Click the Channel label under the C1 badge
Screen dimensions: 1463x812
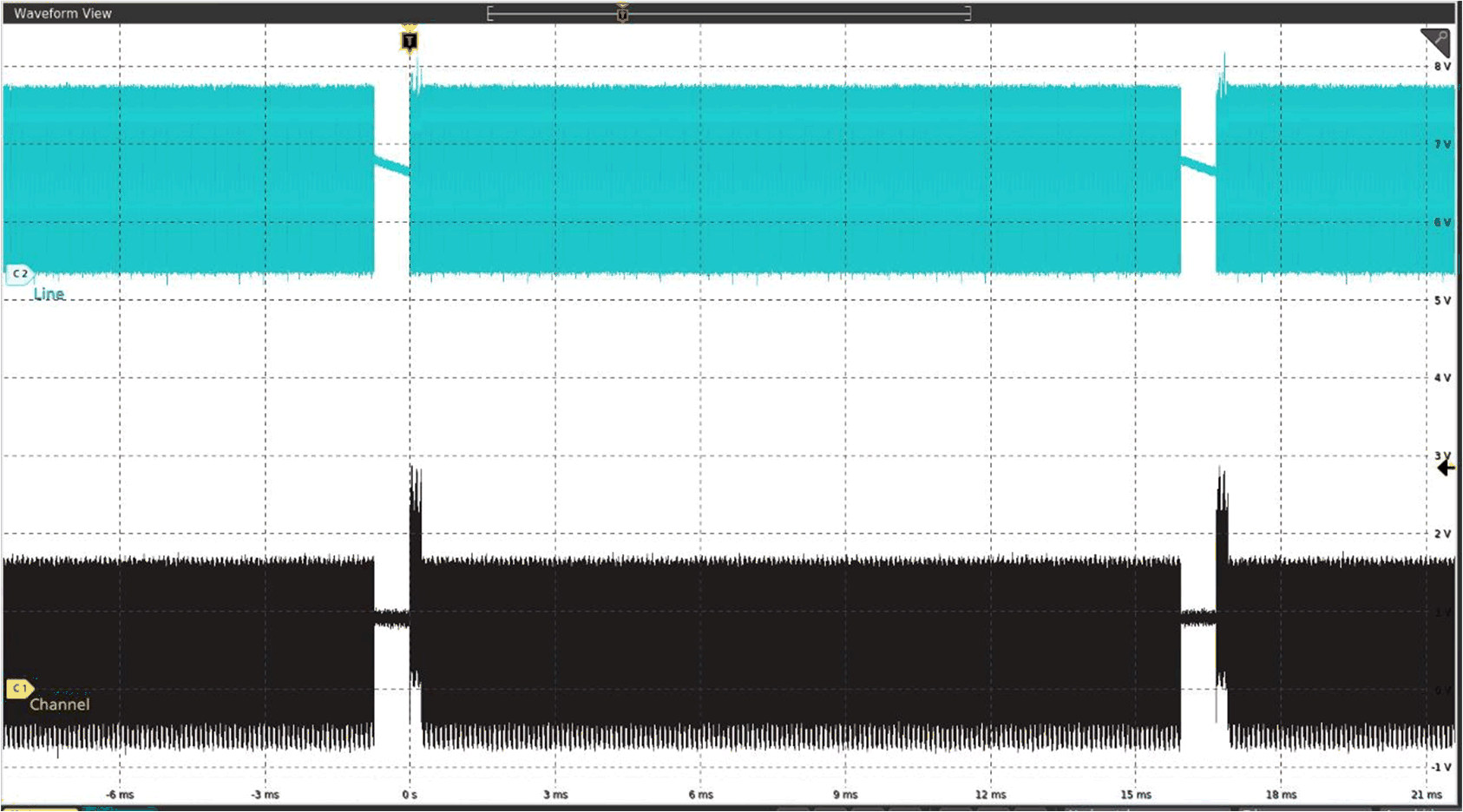[x=59, y=705]
